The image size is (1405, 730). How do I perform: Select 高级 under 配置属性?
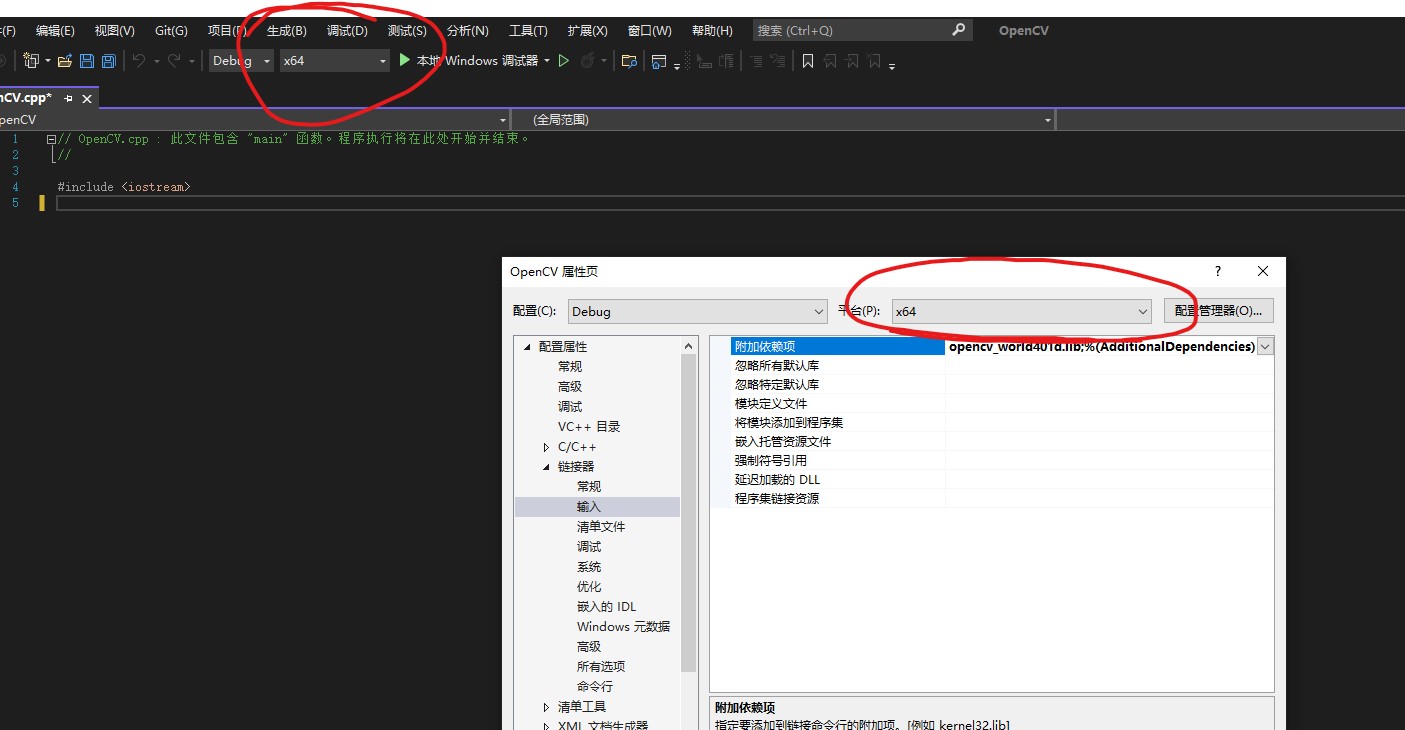point(570,387)
